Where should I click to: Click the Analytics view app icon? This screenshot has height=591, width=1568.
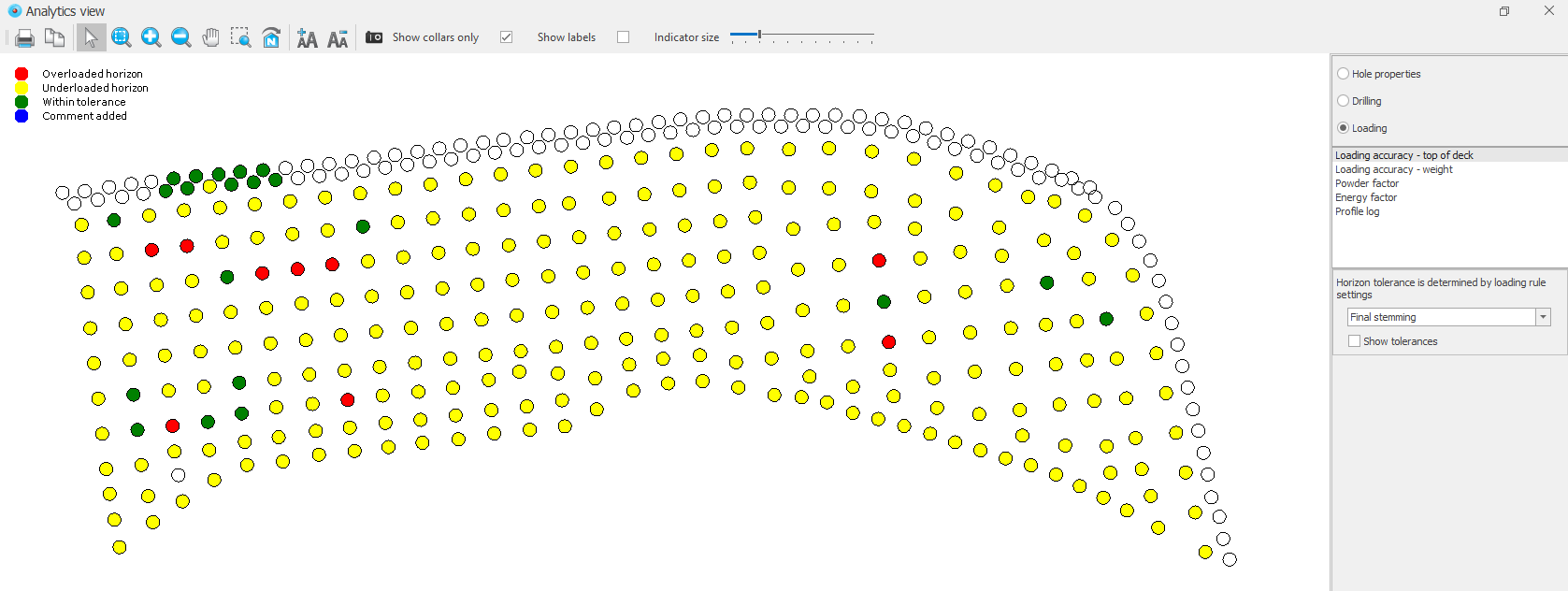14,11
